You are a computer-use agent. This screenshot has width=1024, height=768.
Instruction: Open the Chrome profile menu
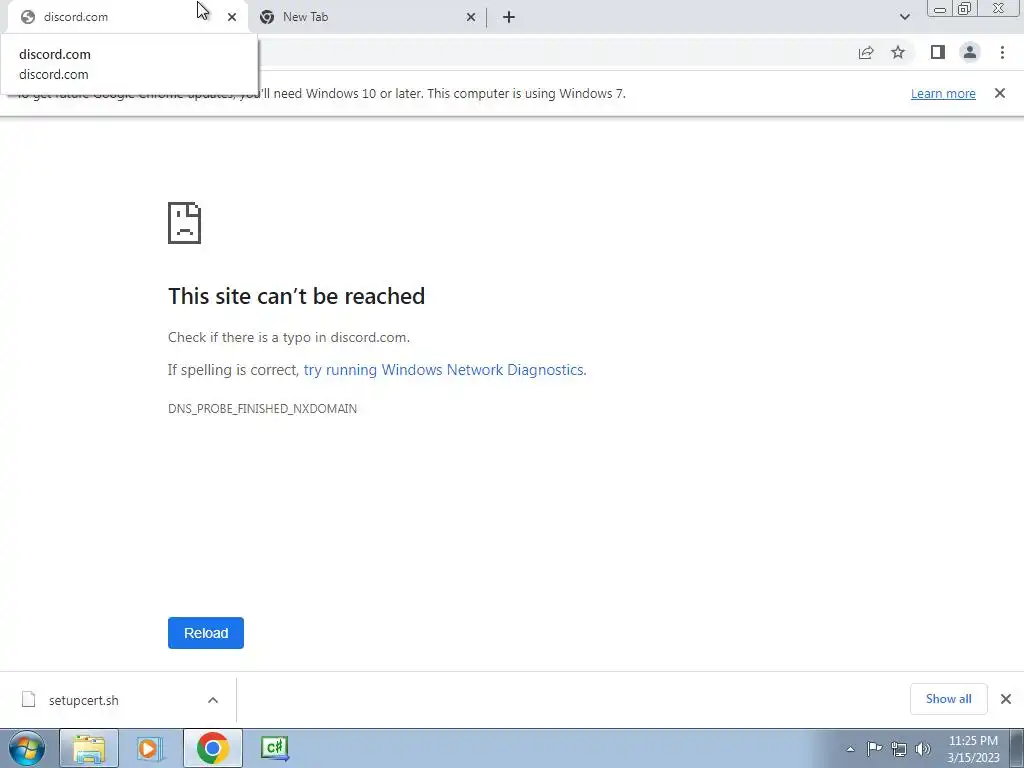(970, 52)
